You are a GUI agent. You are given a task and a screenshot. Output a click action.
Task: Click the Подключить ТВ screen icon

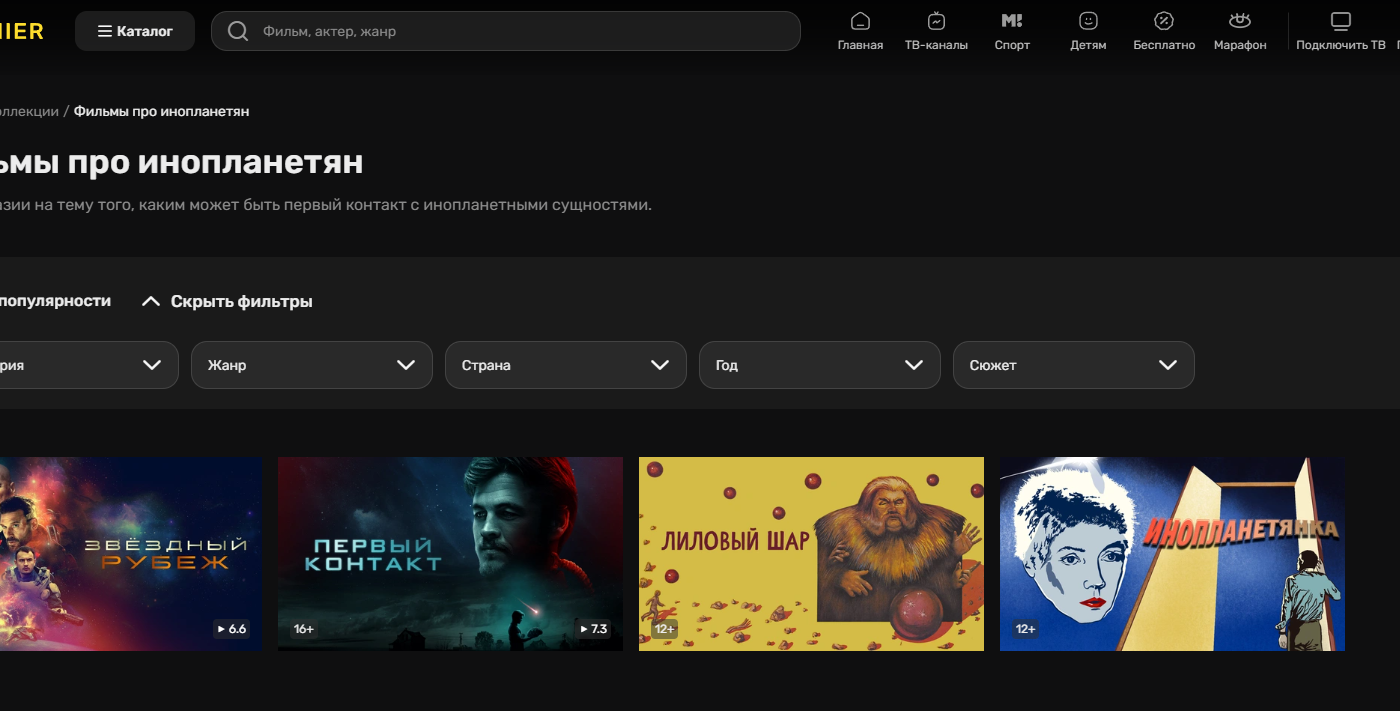(1341, 21)
